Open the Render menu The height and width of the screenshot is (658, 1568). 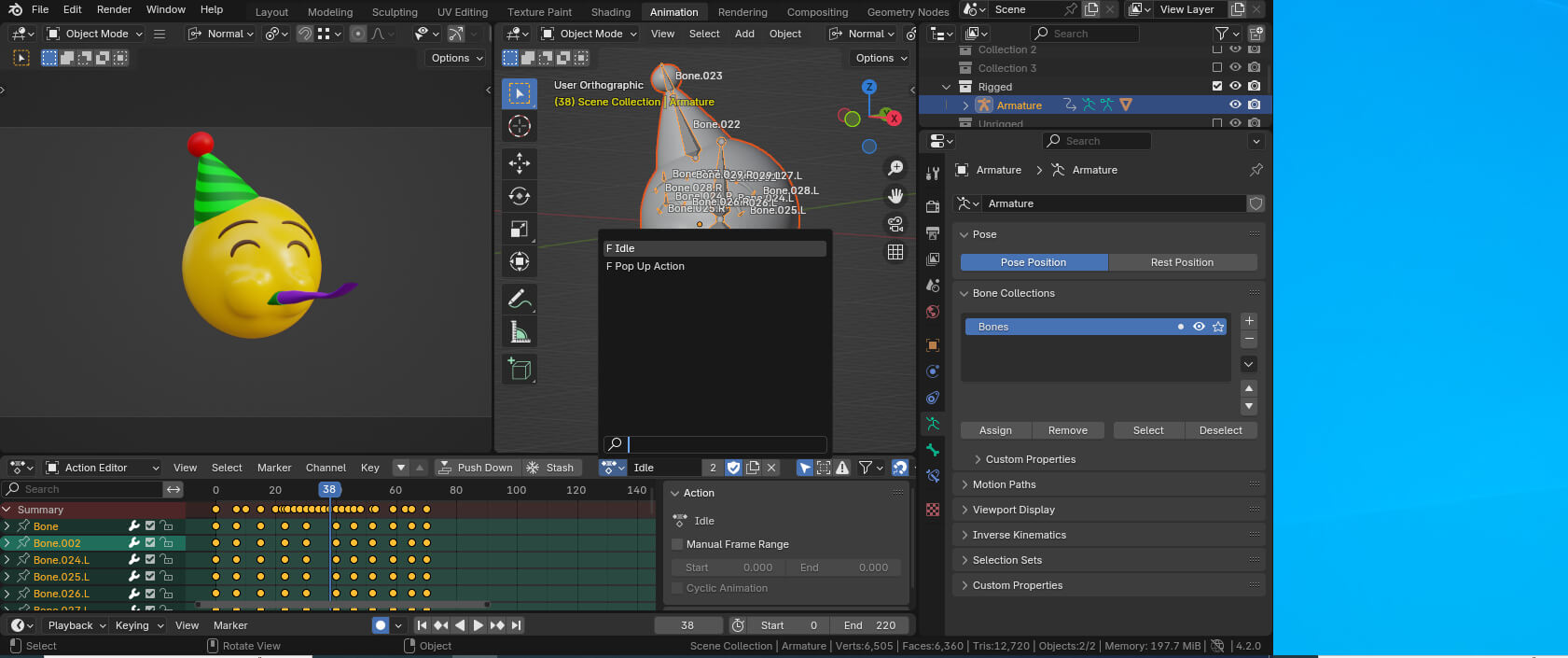coord(114,9)
